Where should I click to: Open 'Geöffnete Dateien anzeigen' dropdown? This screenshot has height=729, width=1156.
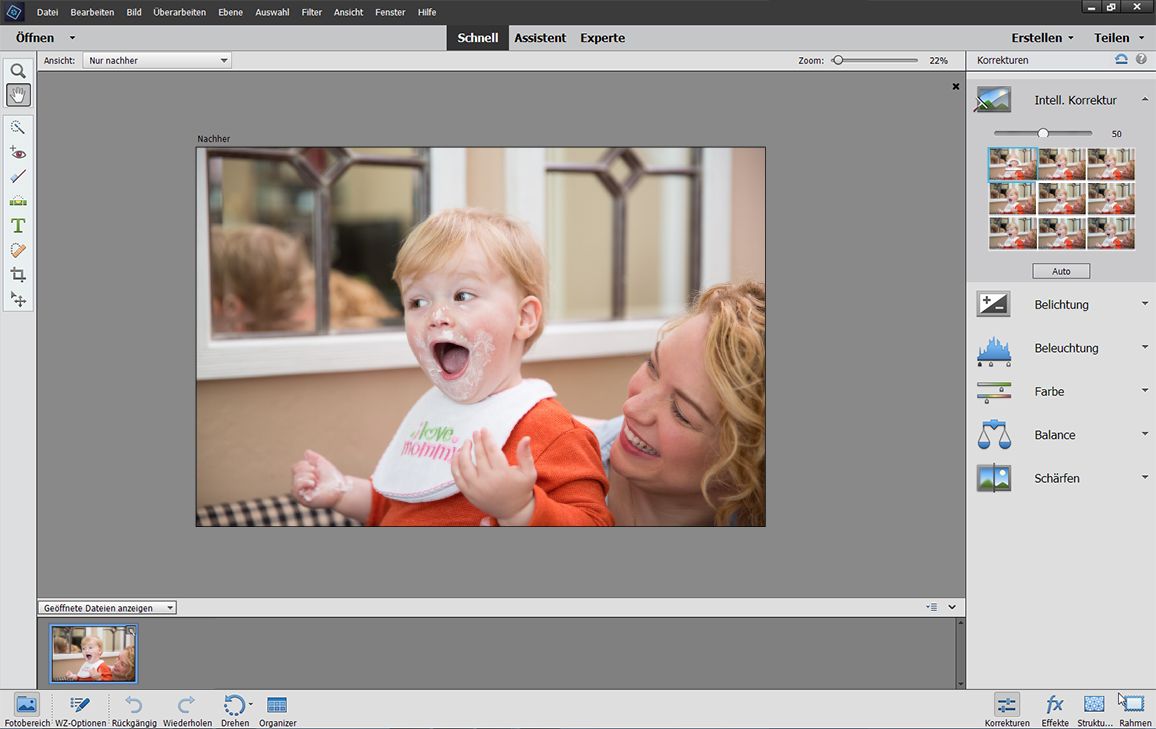pyautogui.click(x=107, y=608)
